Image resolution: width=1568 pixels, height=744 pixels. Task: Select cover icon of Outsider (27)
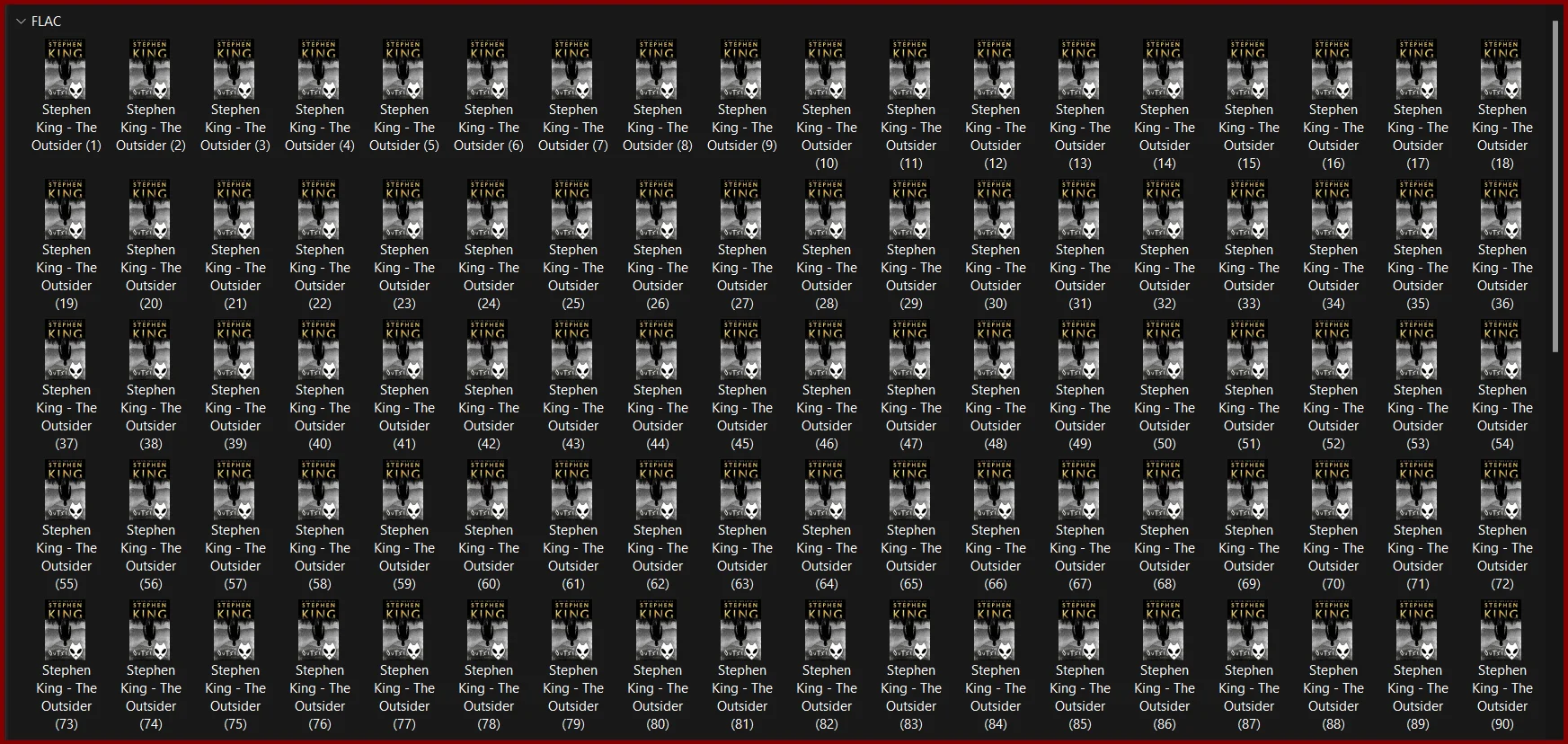742,208
